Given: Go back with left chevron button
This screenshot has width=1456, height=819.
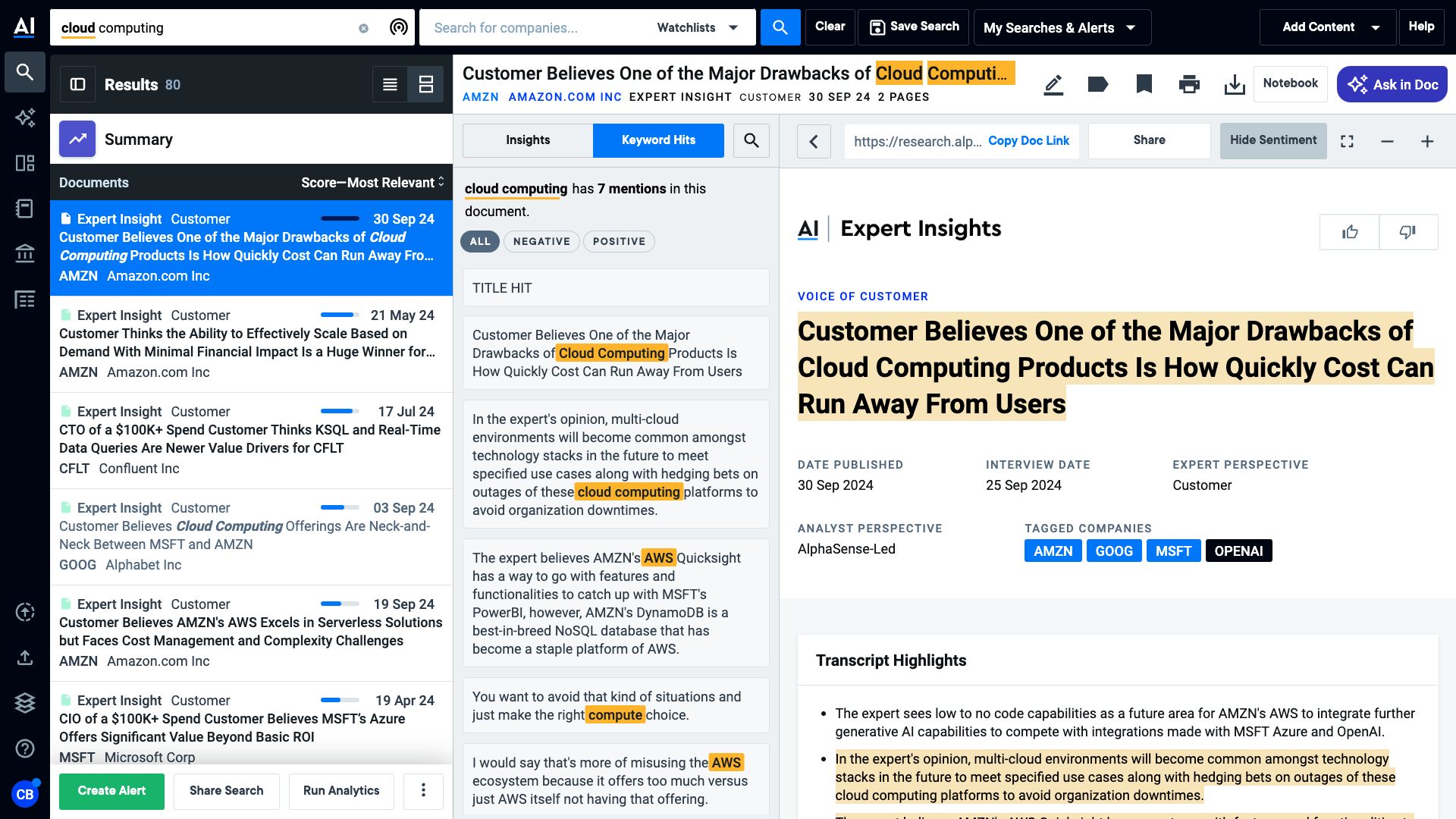Looking at the screenshot, I should tap(814, 141).
